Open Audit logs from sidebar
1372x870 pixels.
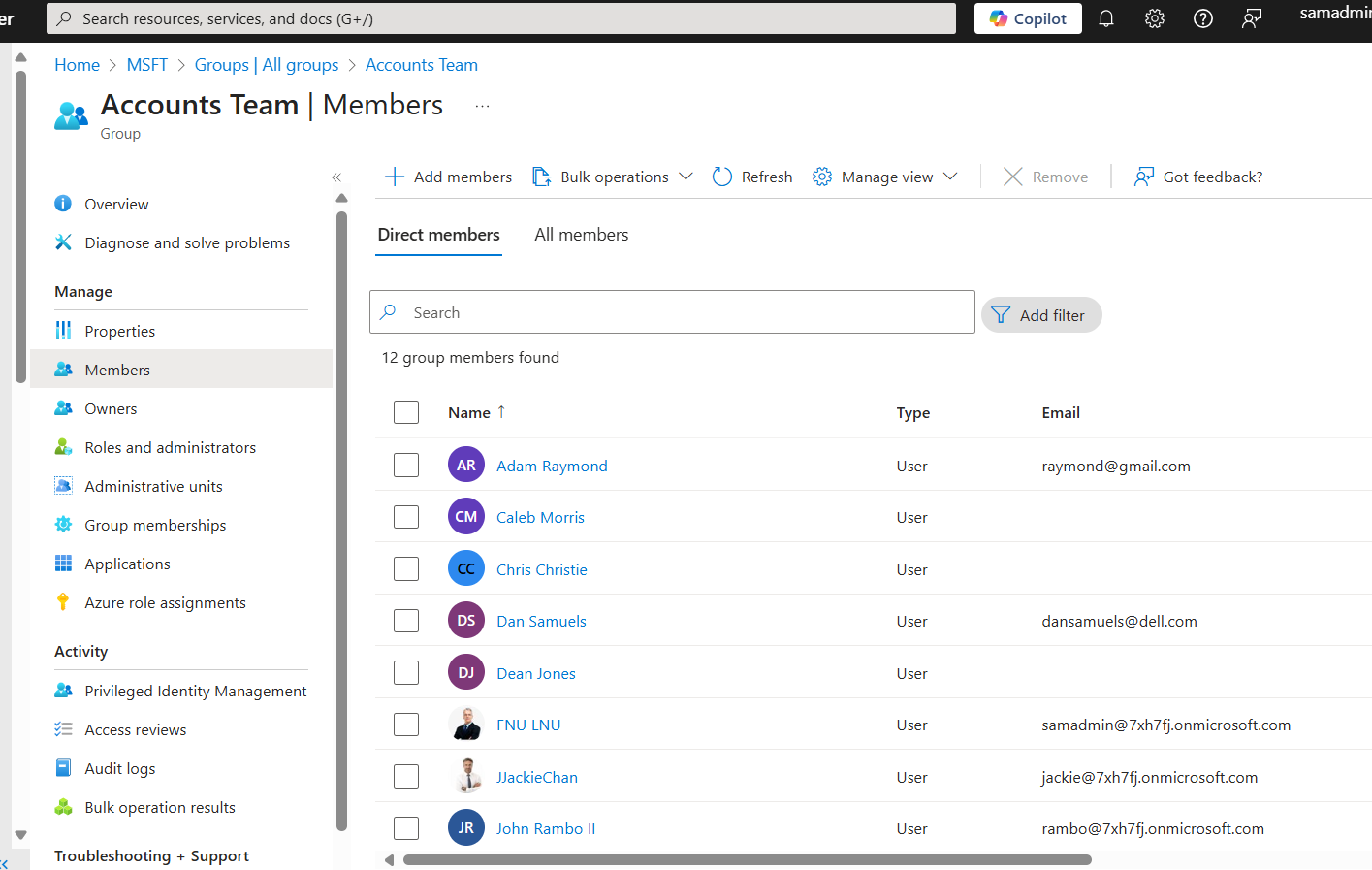pyautogui.click(x=119, y=768)
